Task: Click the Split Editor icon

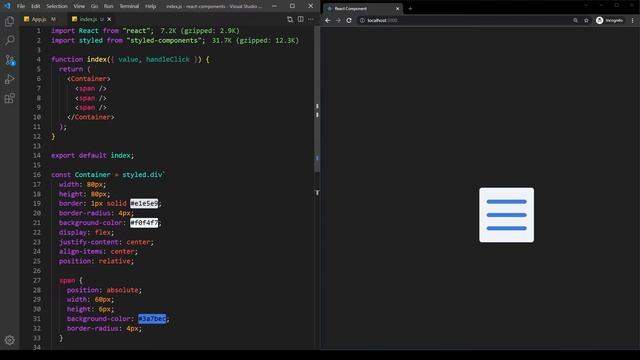Action: tap(300, 19)
